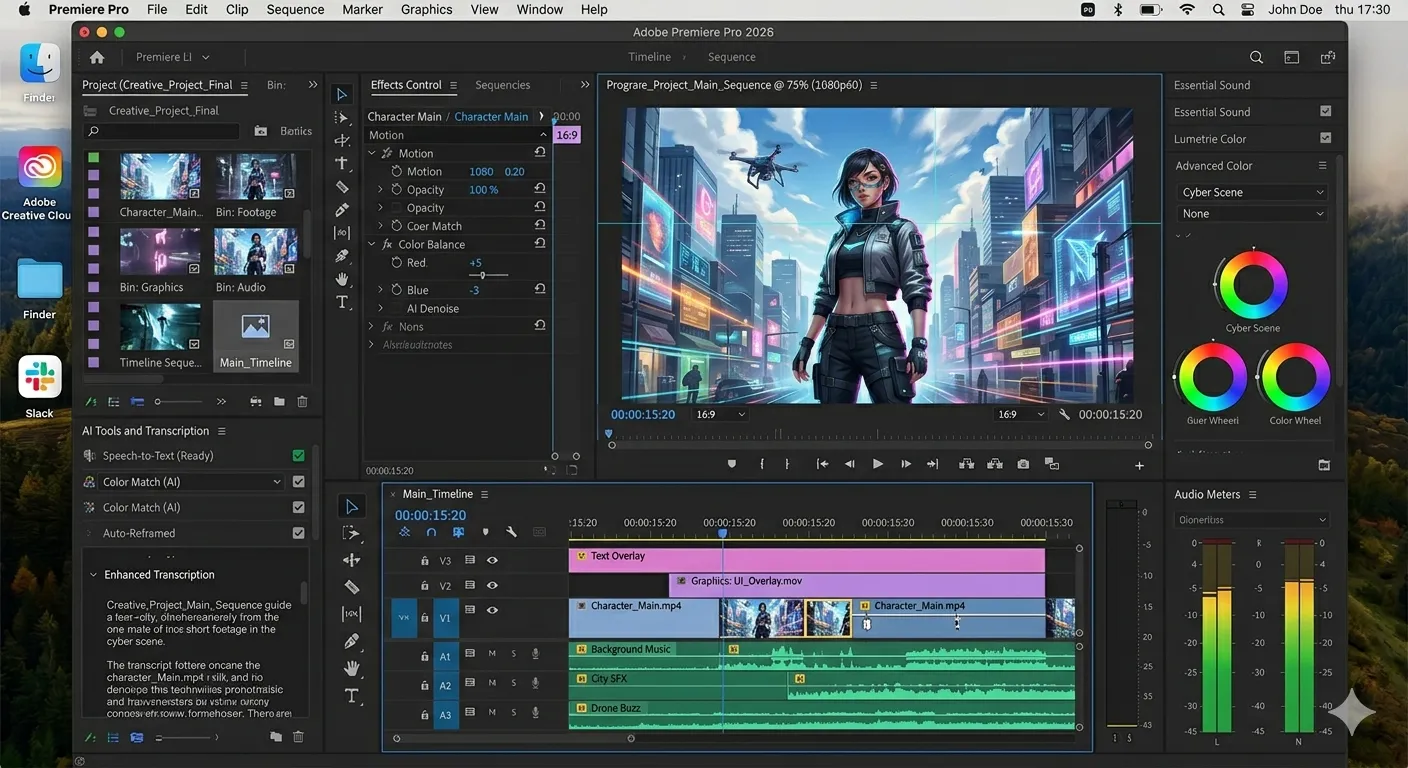The width and height of the screenshot is (1408, 768).
Task: Activate the Hand tool in the Main_Timeline toolbar
Action: point(351,668)
